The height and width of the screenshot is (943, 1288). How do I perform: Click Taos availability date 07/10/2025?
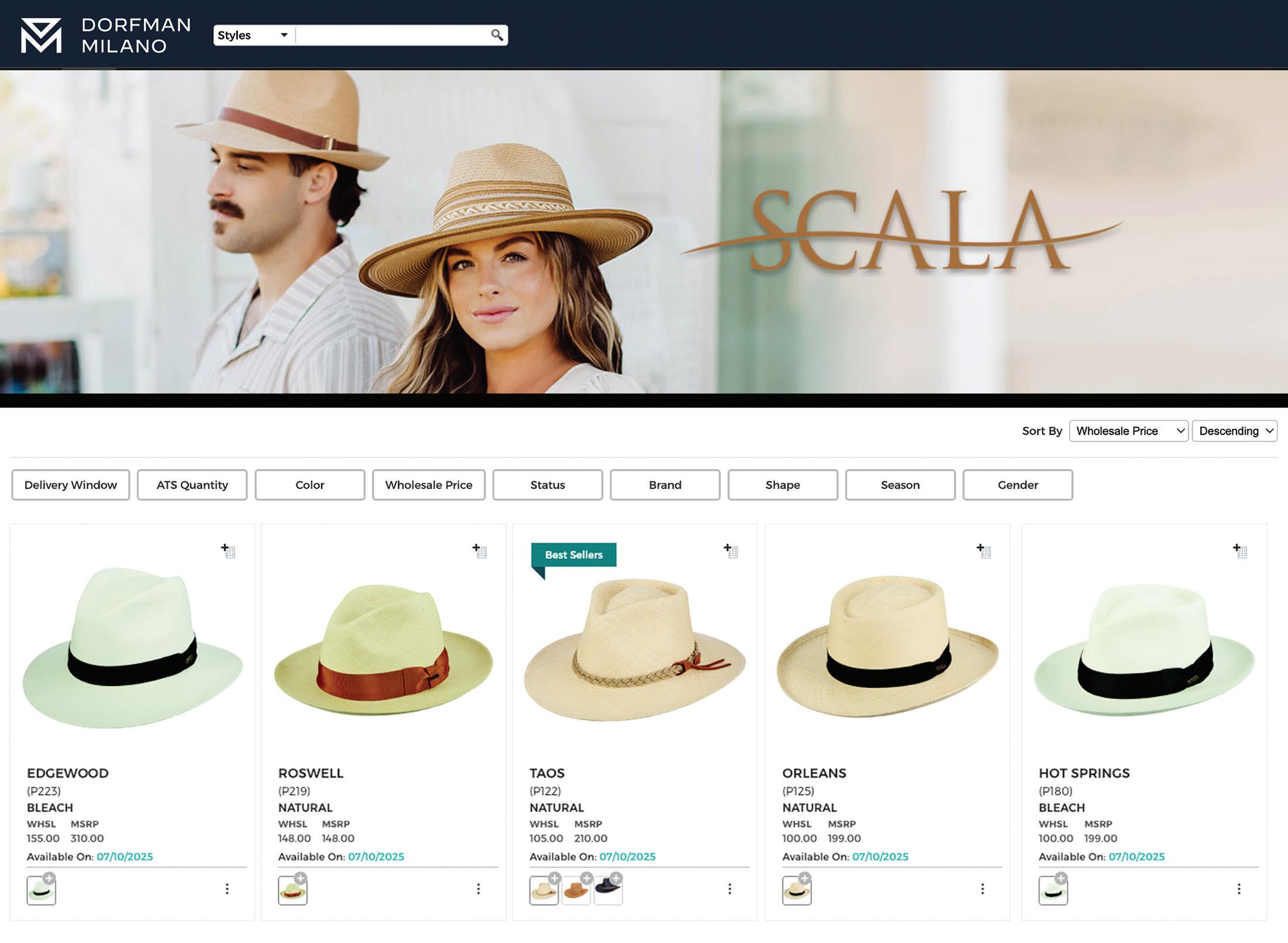[x=627, y=856]
